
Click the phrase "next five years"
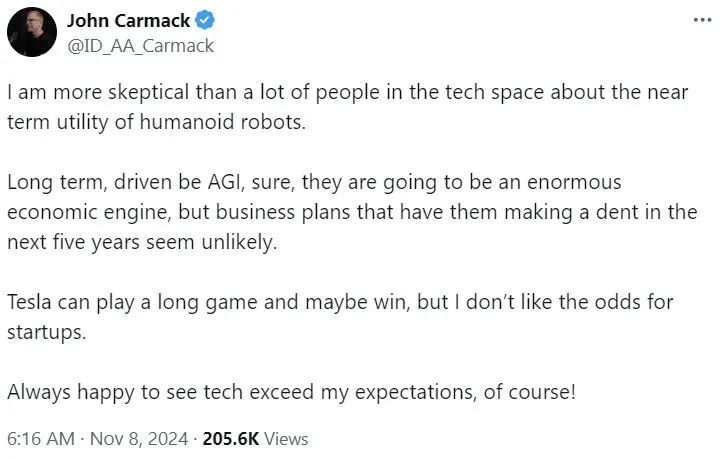click(x=68, y=242)
